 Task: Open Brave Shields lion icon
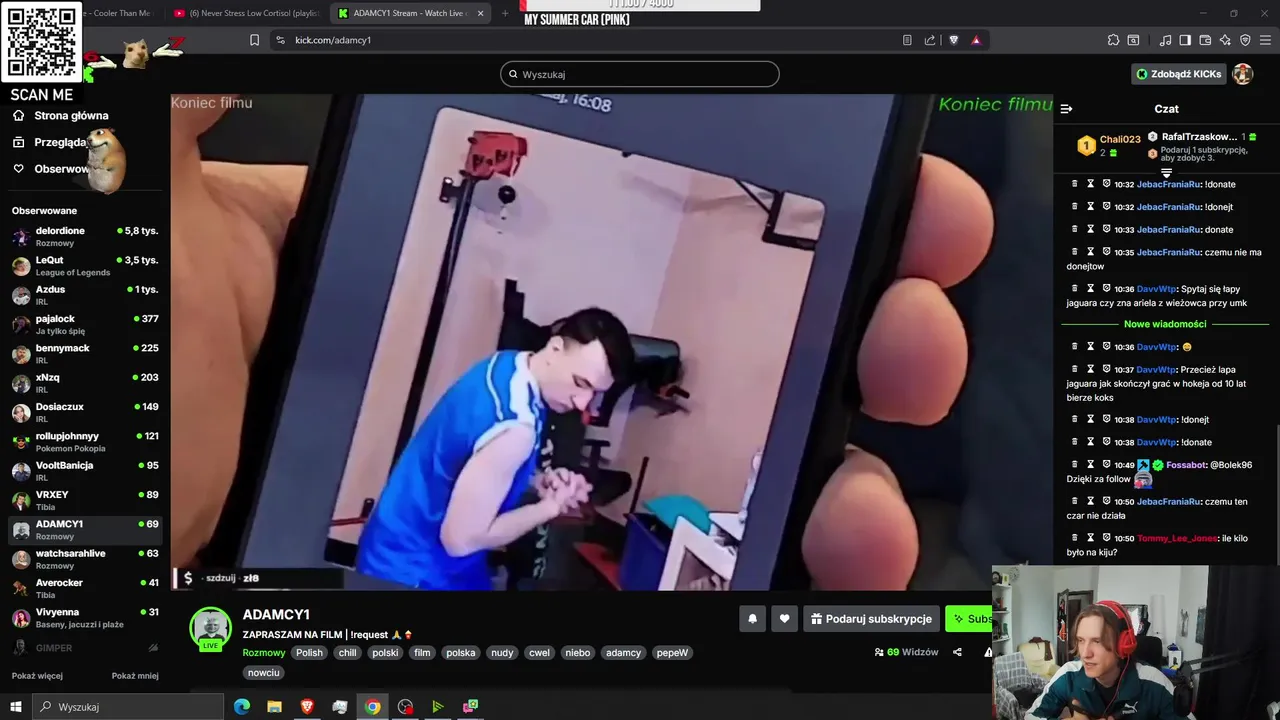(953, 40)
